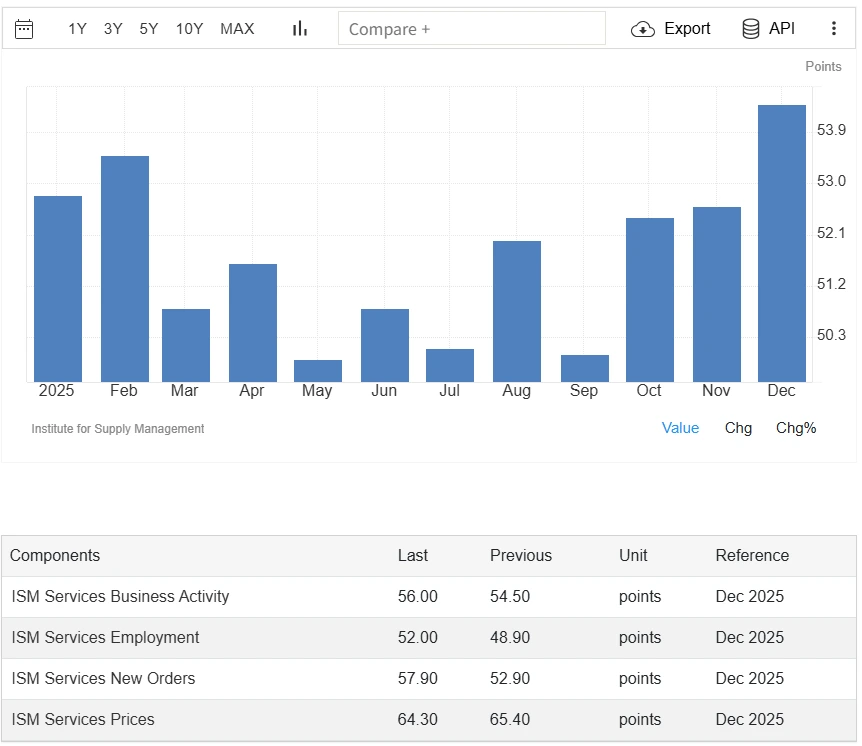
Task: Click the Dec bar in the chart
Action: [x=782, y=243]
